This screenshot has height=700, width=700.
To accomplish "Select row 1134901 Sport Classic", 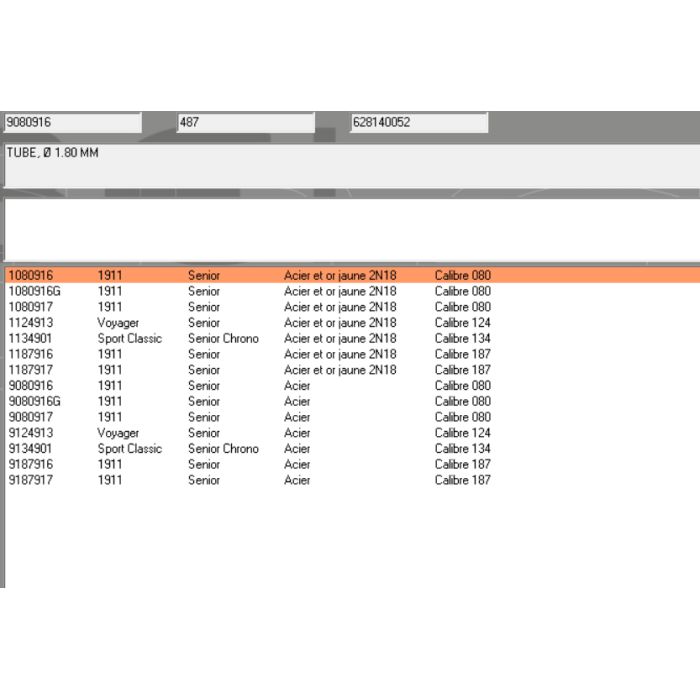I will tap(352, 338).
